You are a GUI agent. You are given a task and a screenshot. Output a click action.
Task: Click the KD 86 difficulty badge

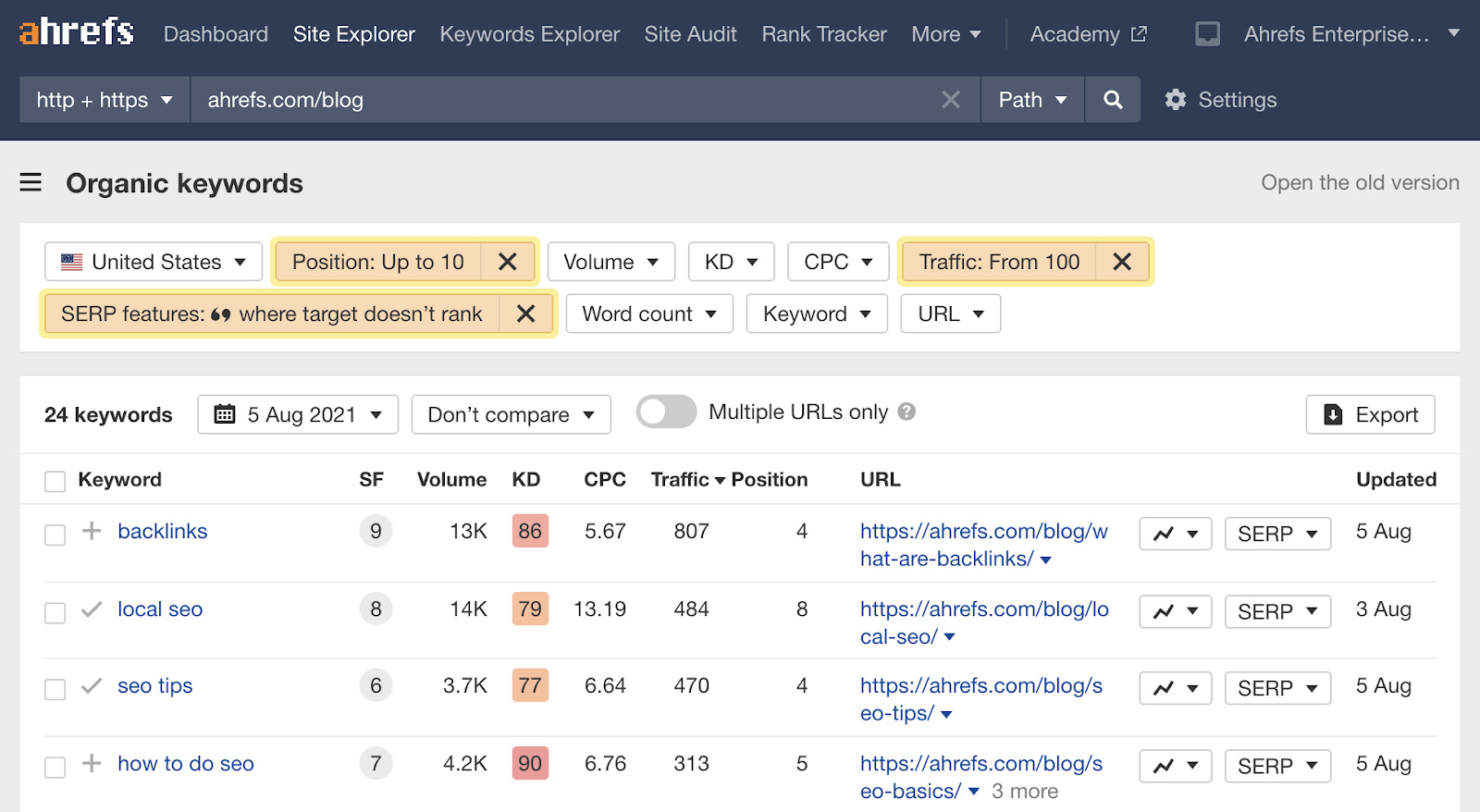point(530,531)
